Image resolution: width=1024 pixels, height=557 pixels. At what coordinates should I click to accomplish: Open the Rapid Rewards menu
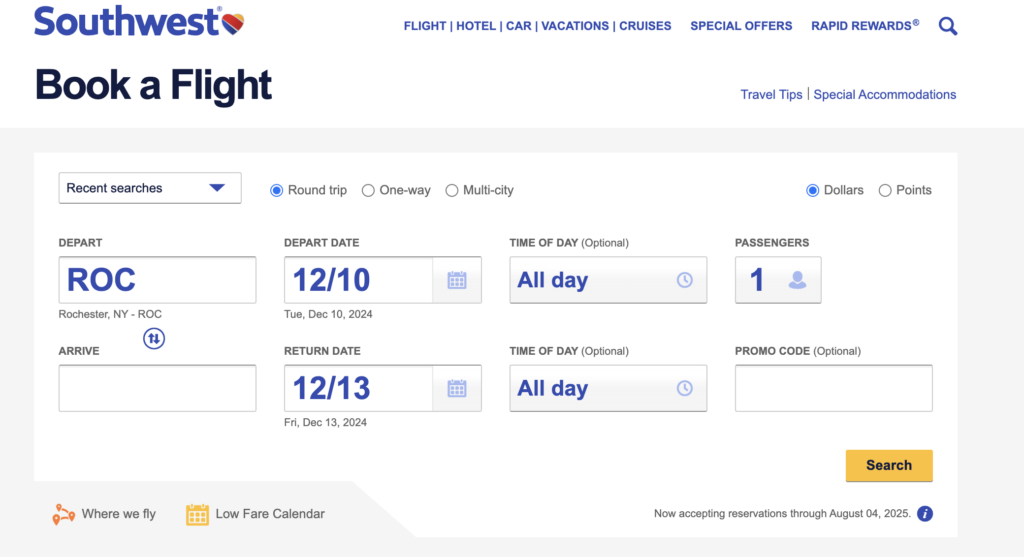click(x=865, y=26)
